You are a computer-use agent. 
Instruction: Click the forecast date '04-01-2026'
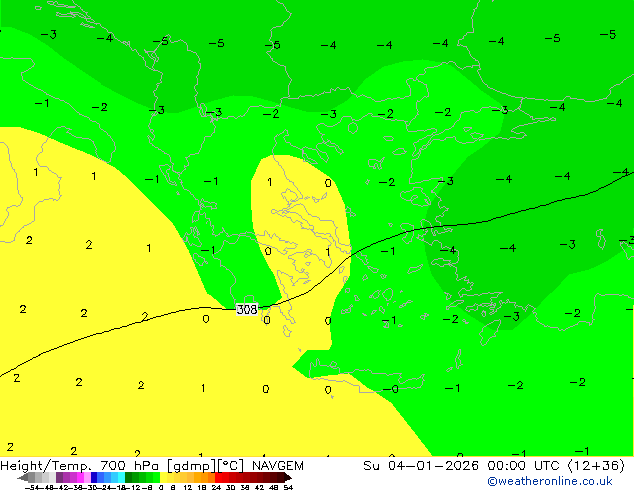coord(433,466)
